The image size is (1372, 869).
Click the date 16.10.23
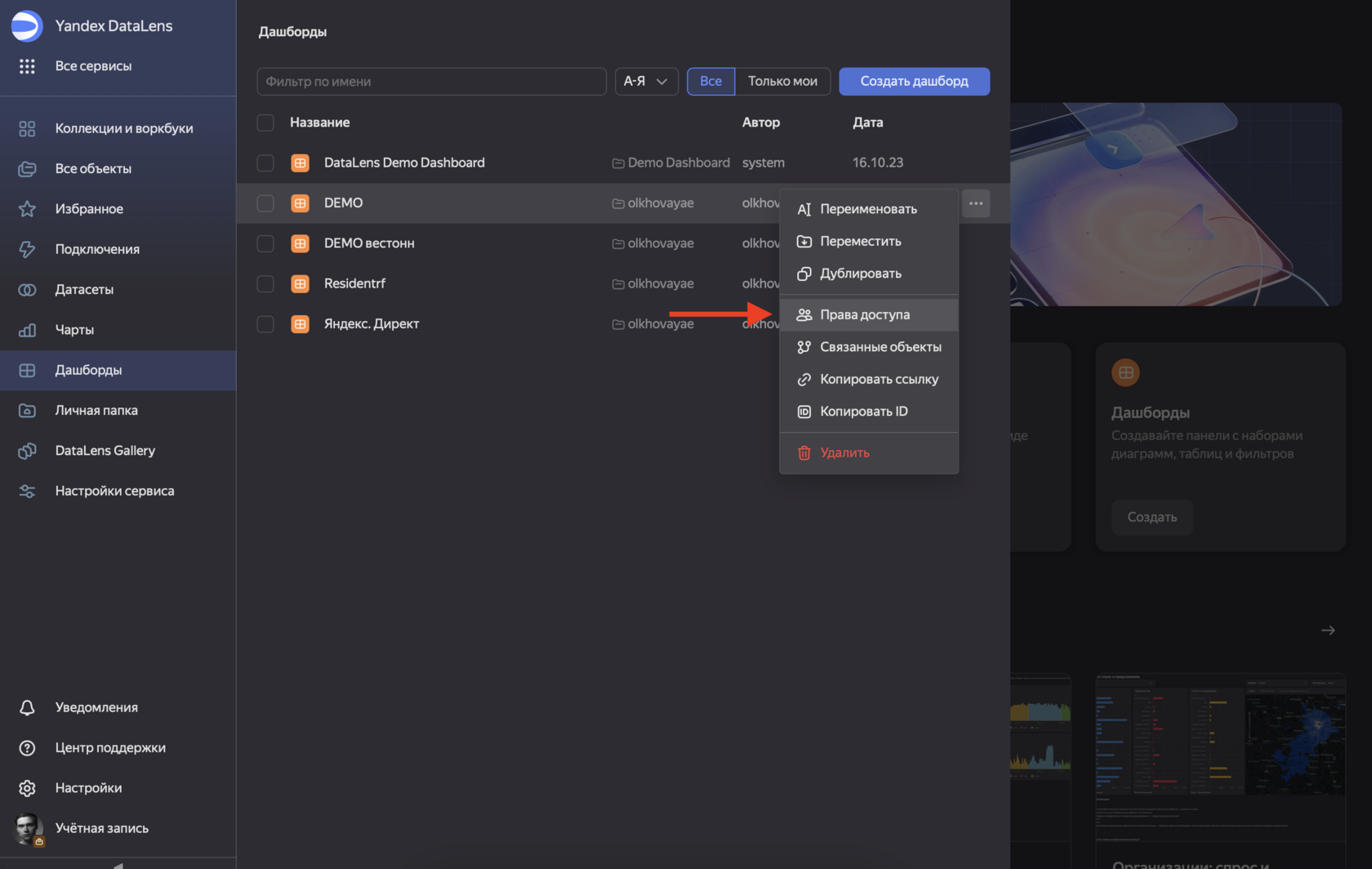pos(878,163)
